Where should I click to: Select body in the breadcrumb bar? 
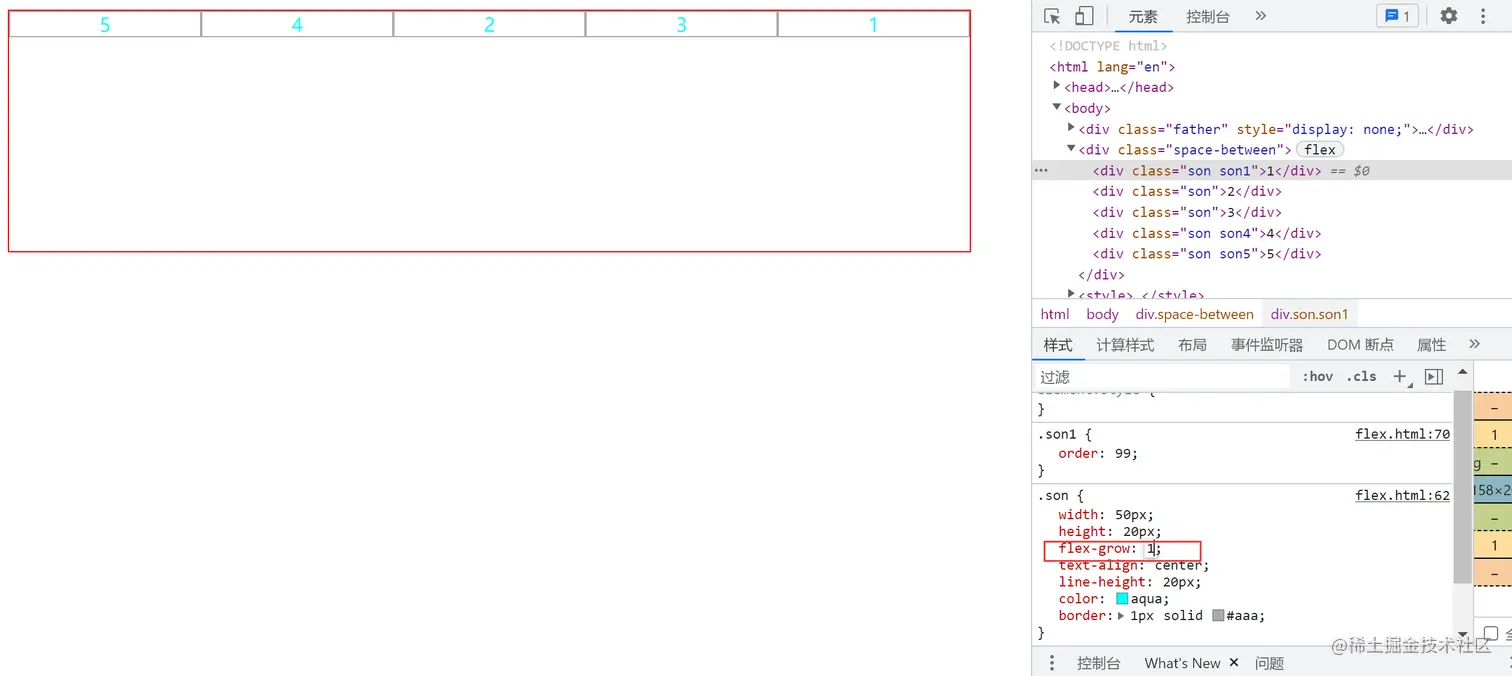[x=1102, y=314]
